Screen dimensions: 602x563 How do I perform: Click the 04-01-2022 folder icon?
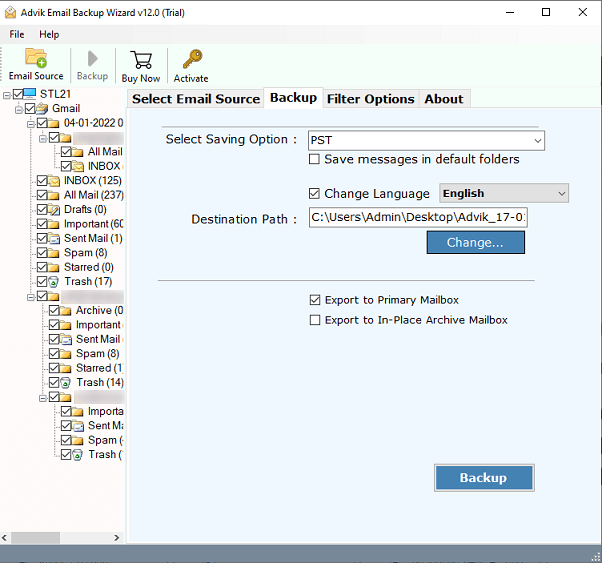[x=54, y=123]
